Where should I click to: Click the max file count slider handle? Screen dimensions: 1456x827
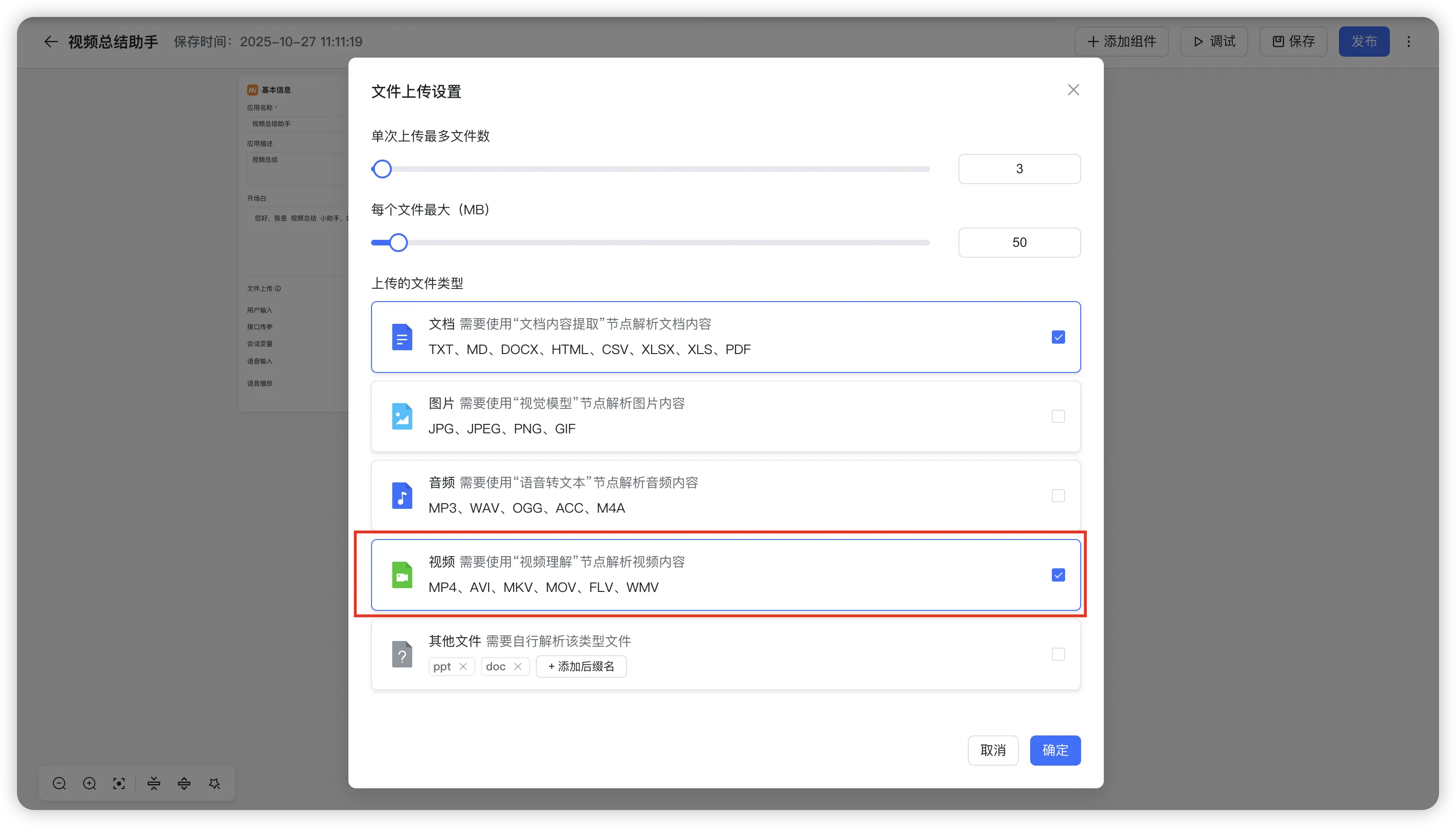382,169
